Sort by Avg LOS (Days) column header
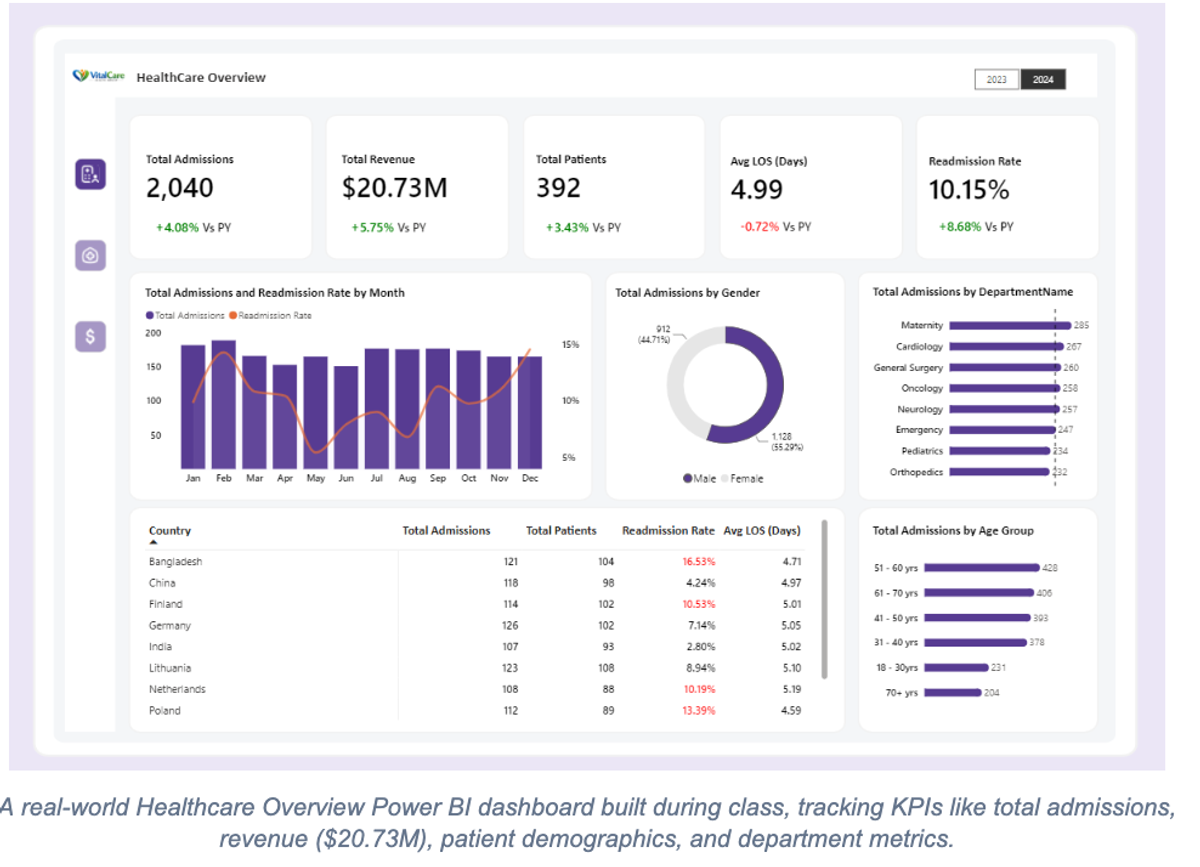The width and height of the screenshot is (1200, 867). coord(762,530)
